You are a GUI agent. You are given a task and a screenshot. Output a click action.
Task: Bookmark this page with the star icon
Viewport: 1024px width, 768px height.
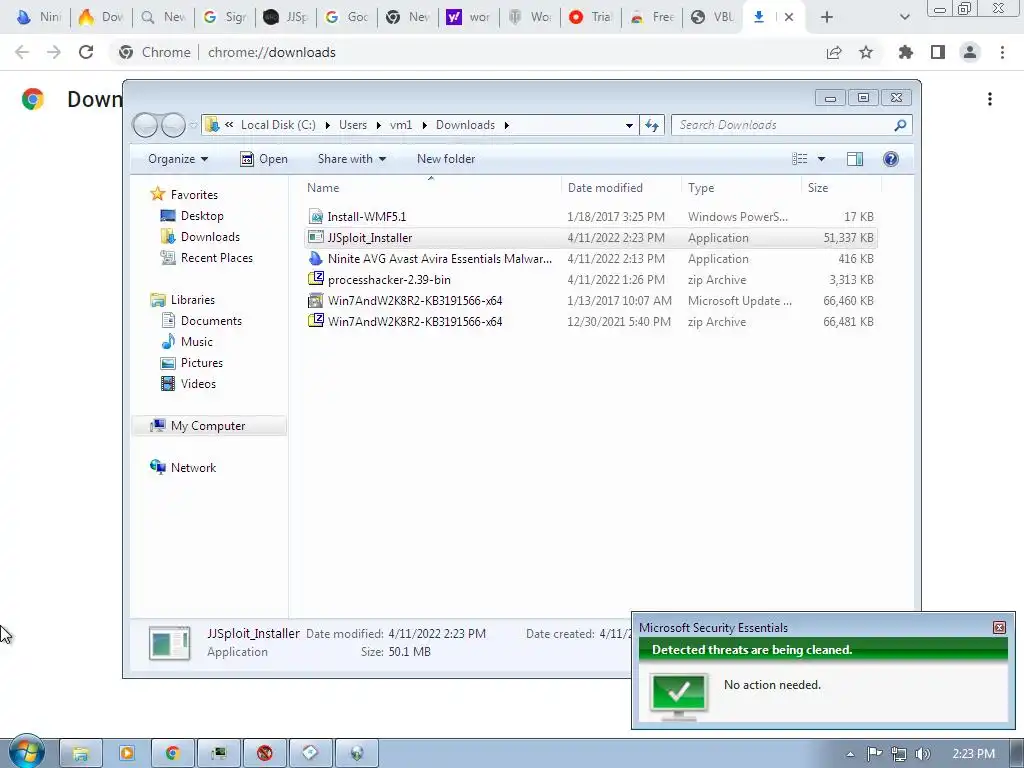pyautogui.click(x=866, y=52)
